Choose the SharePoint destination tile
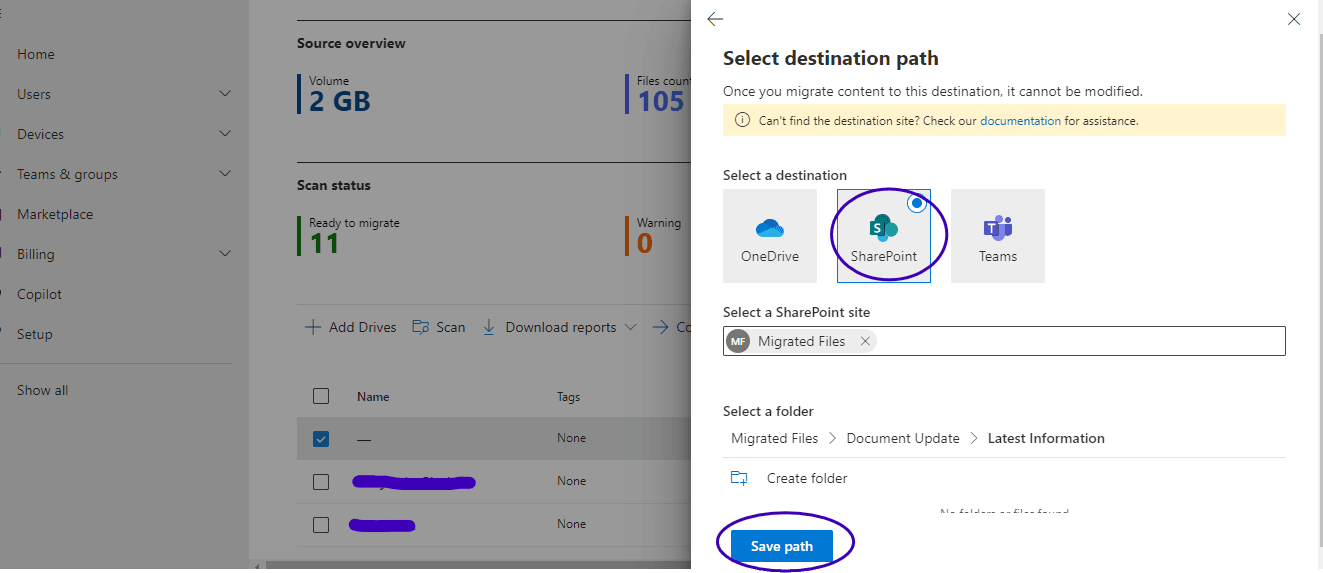This screenshot has height=573, width=1323. [x=883, y=236]
